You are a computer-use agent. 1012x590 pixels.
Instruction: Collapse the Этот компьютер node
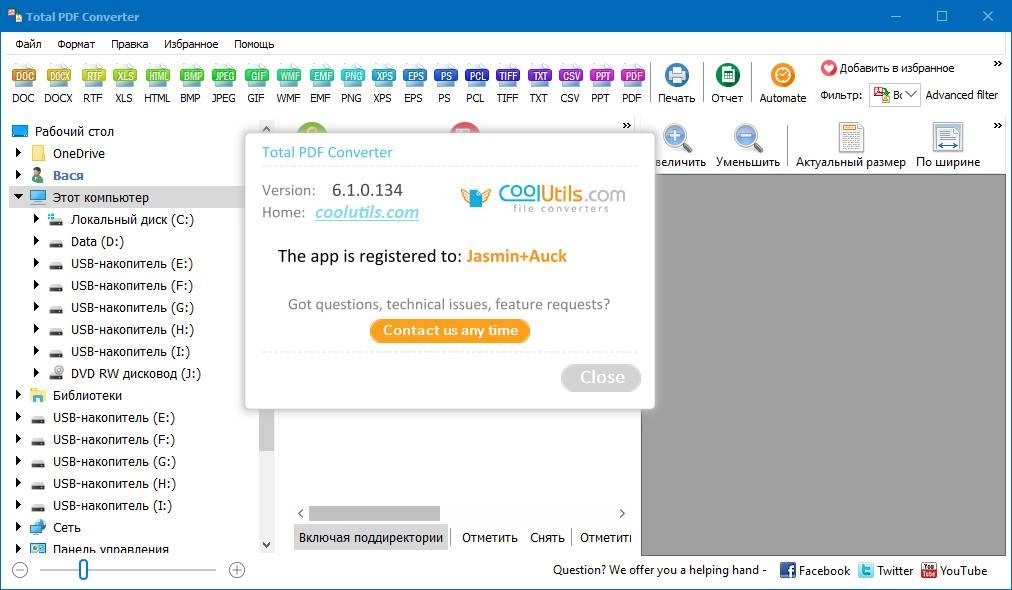(x=19, y=196)
